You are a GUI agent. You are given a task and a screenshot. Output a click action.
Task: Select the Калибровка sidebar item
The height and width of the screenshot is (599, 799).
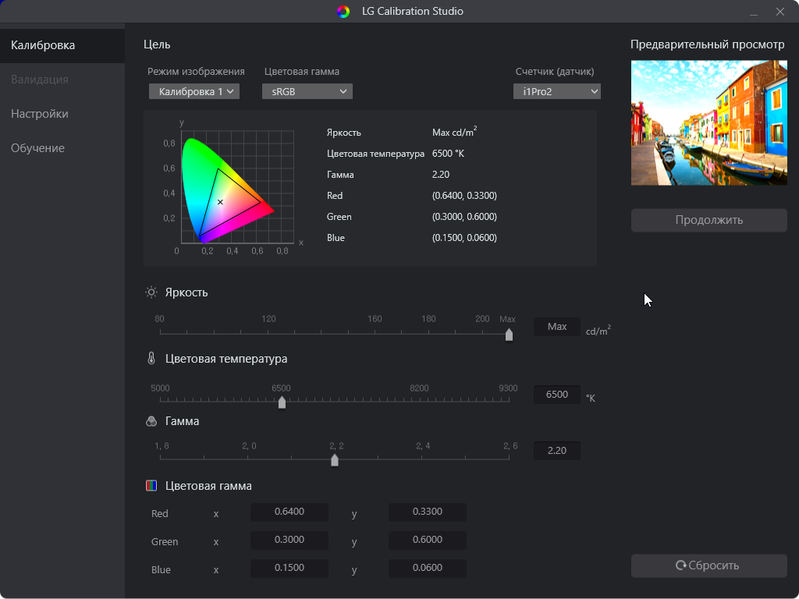[x=43, y=45]
